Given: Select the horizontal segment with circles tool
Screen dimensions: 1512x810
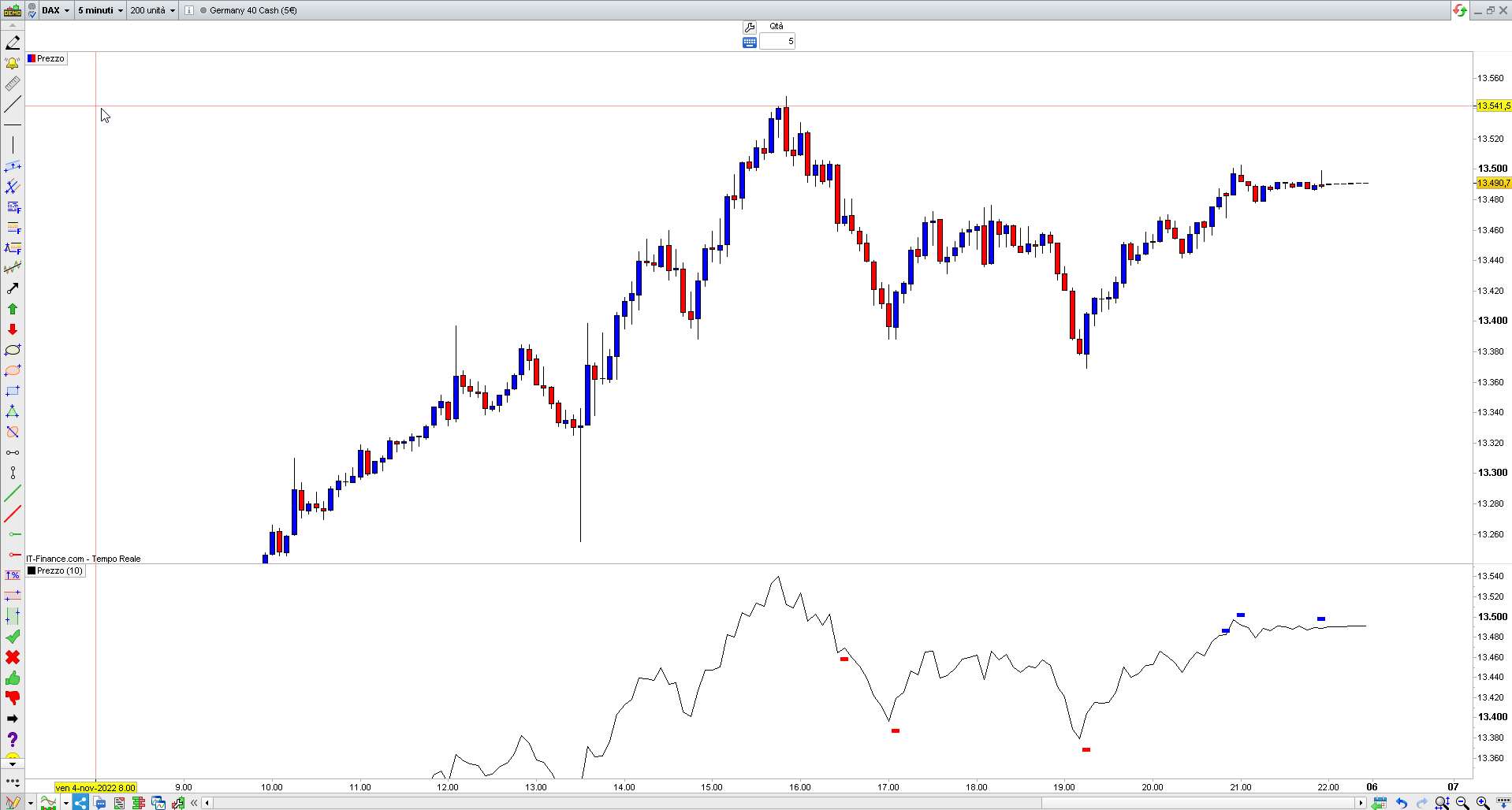Looking at the screenshot, I should (13, 453).
